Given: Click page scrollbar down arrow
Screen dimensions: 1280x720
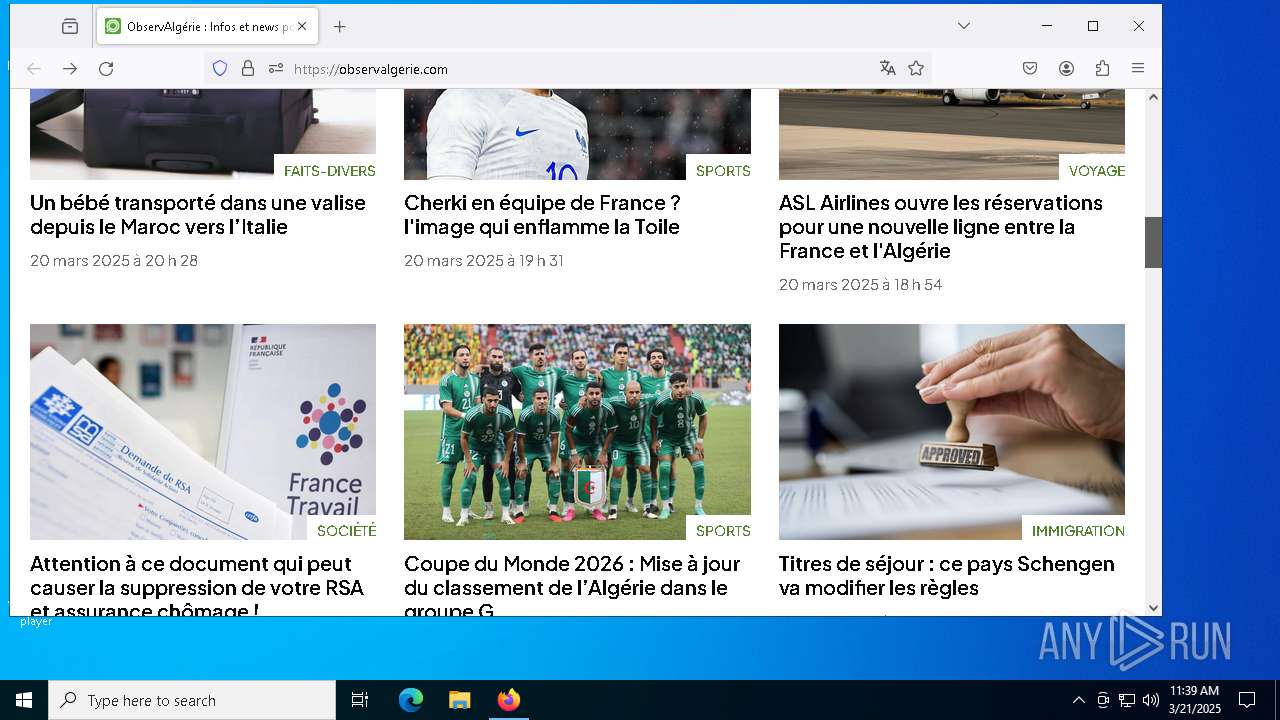Looking at the screenshot, I should (1153, 607).
